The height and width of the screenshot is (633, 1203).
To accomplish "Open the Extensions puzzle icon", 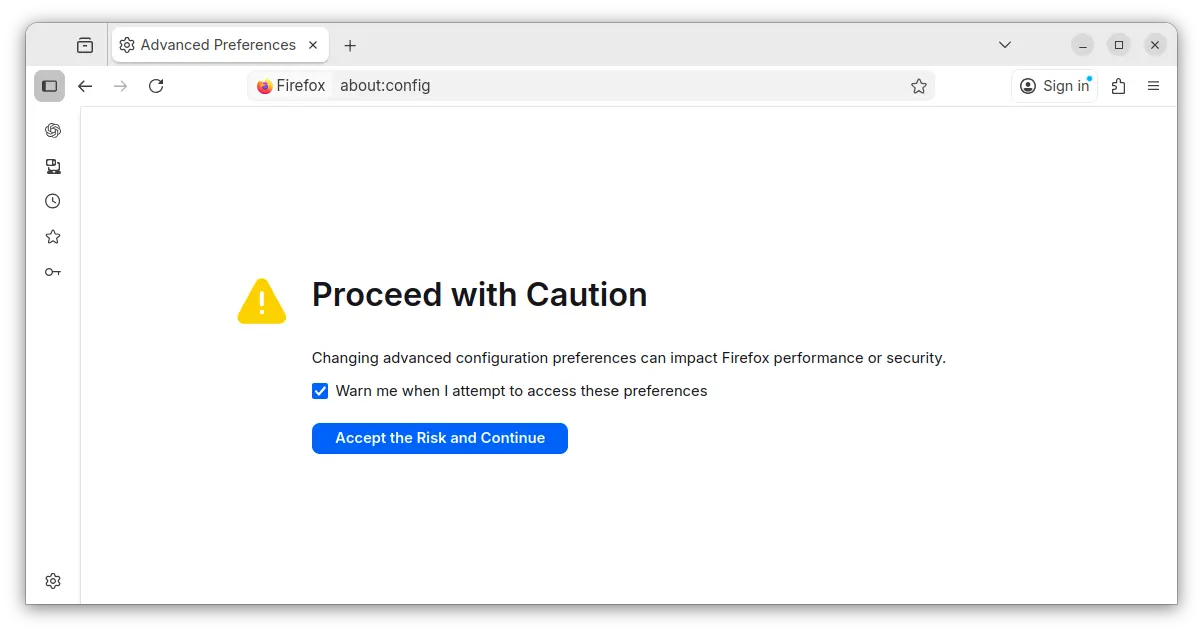I will click(x=1118, y=86).
